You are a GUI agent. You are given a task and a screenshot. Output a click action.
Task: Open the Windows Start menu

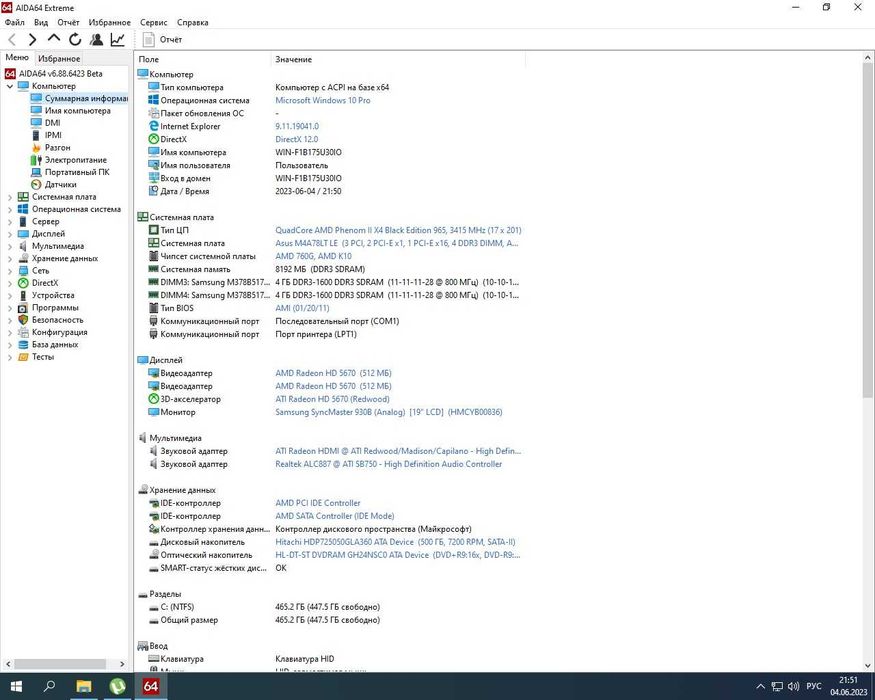point(16,686)
